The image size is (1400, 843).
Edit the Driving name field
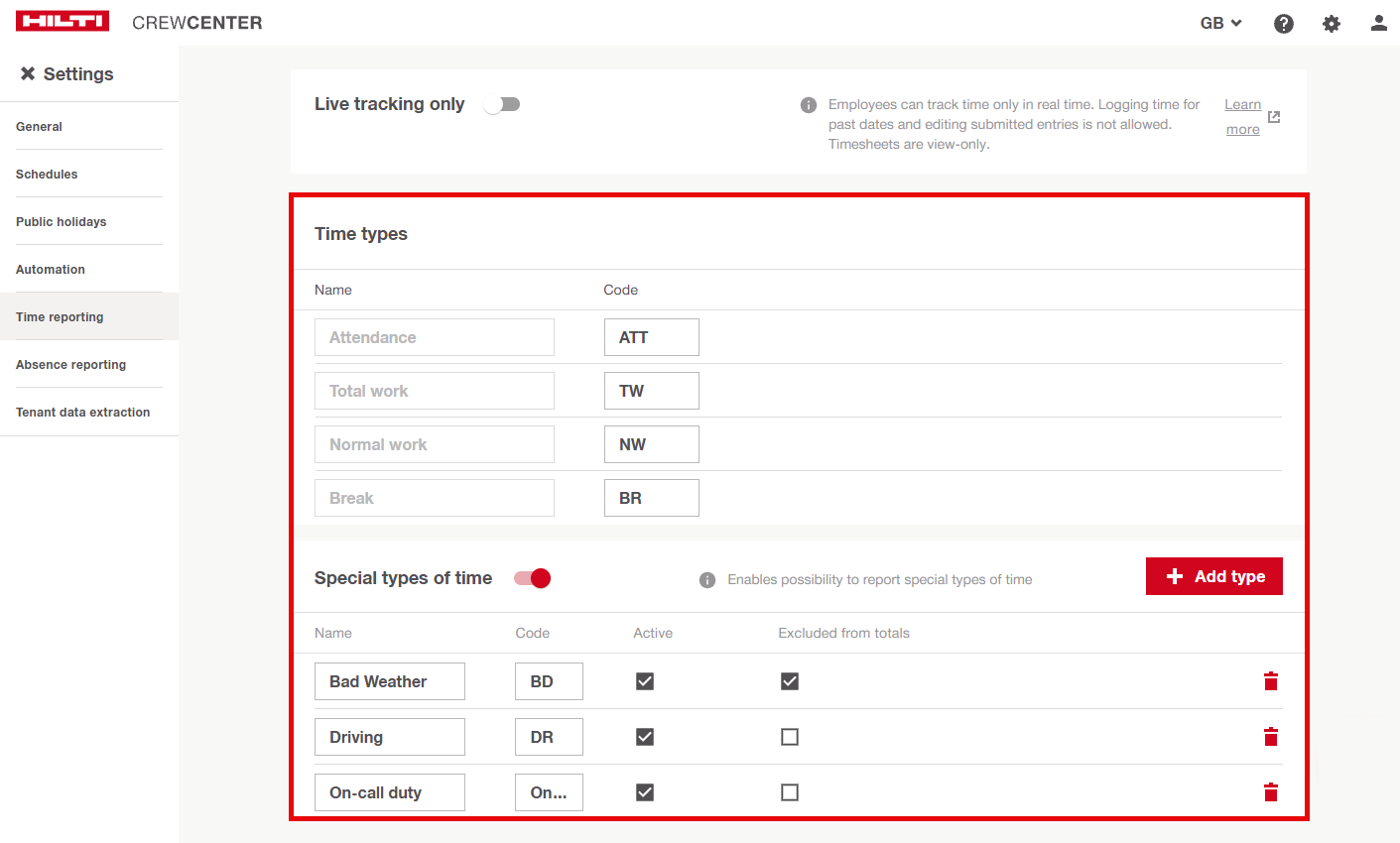(x=390, y=737)
